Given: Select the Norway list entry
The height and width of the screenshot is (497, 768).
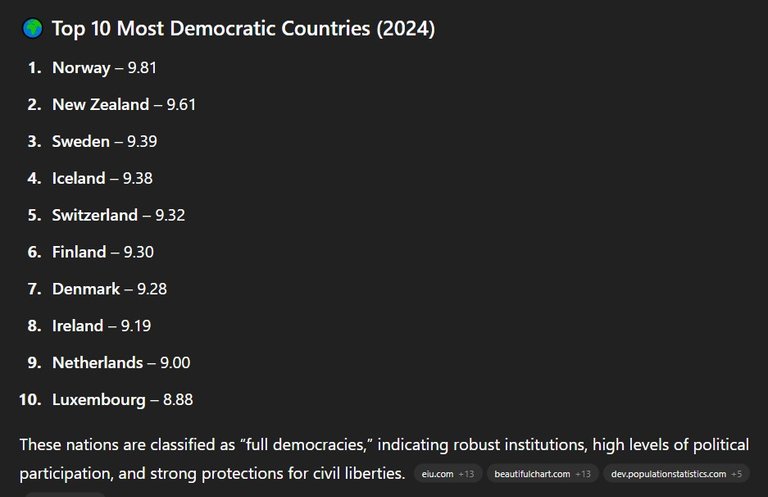Looking at the screenshot, I should click(x=104, y=68).
